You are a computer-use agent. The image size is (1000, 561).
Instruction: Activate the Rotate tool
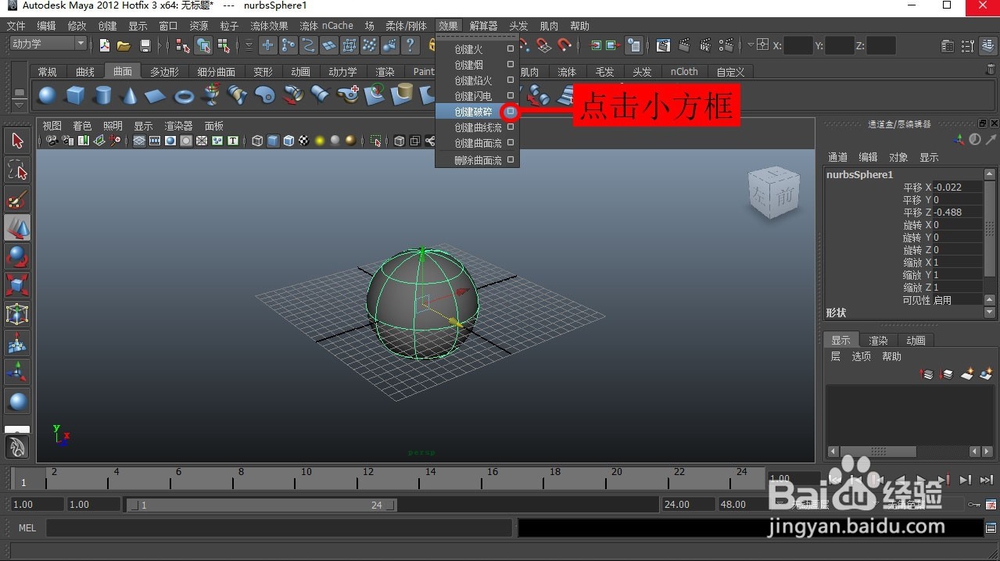tap(17, 257)
